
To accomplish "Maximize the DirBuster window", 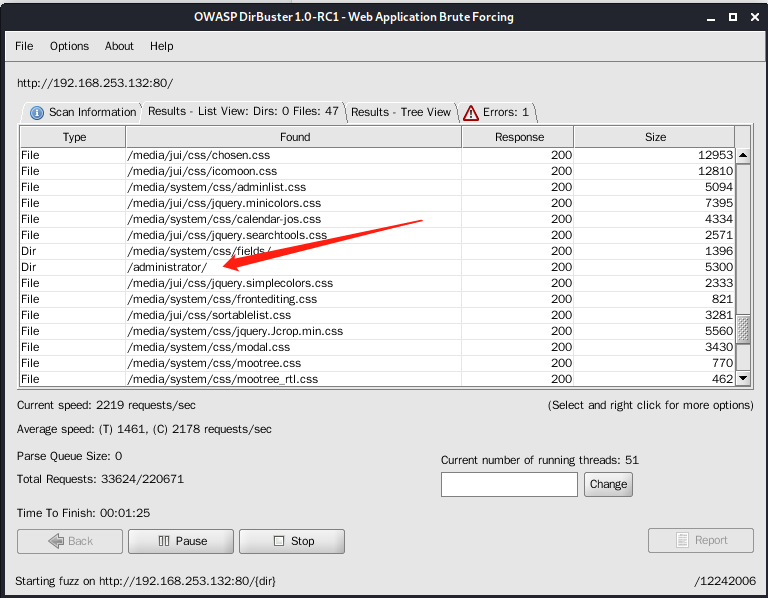I will (x=733, y=17).
